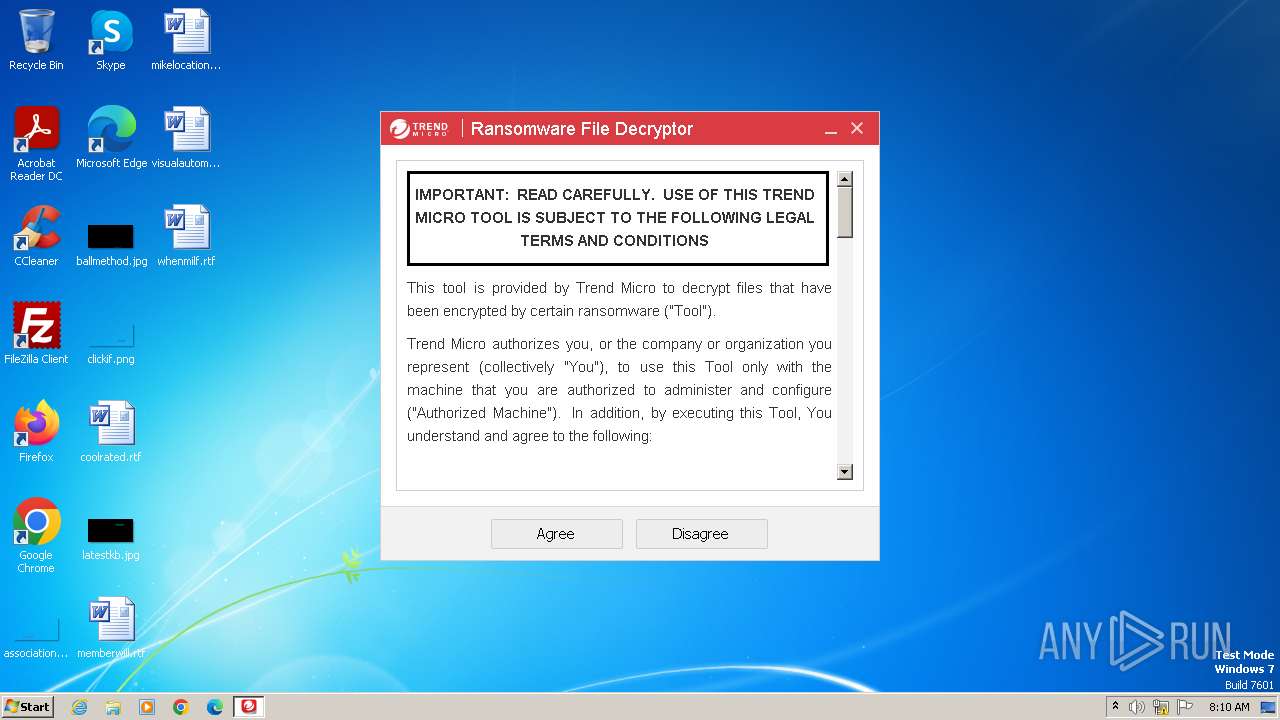Click the license scrollbar up arrow
The image size is (1280, 720).
click(x=845, y=179)
